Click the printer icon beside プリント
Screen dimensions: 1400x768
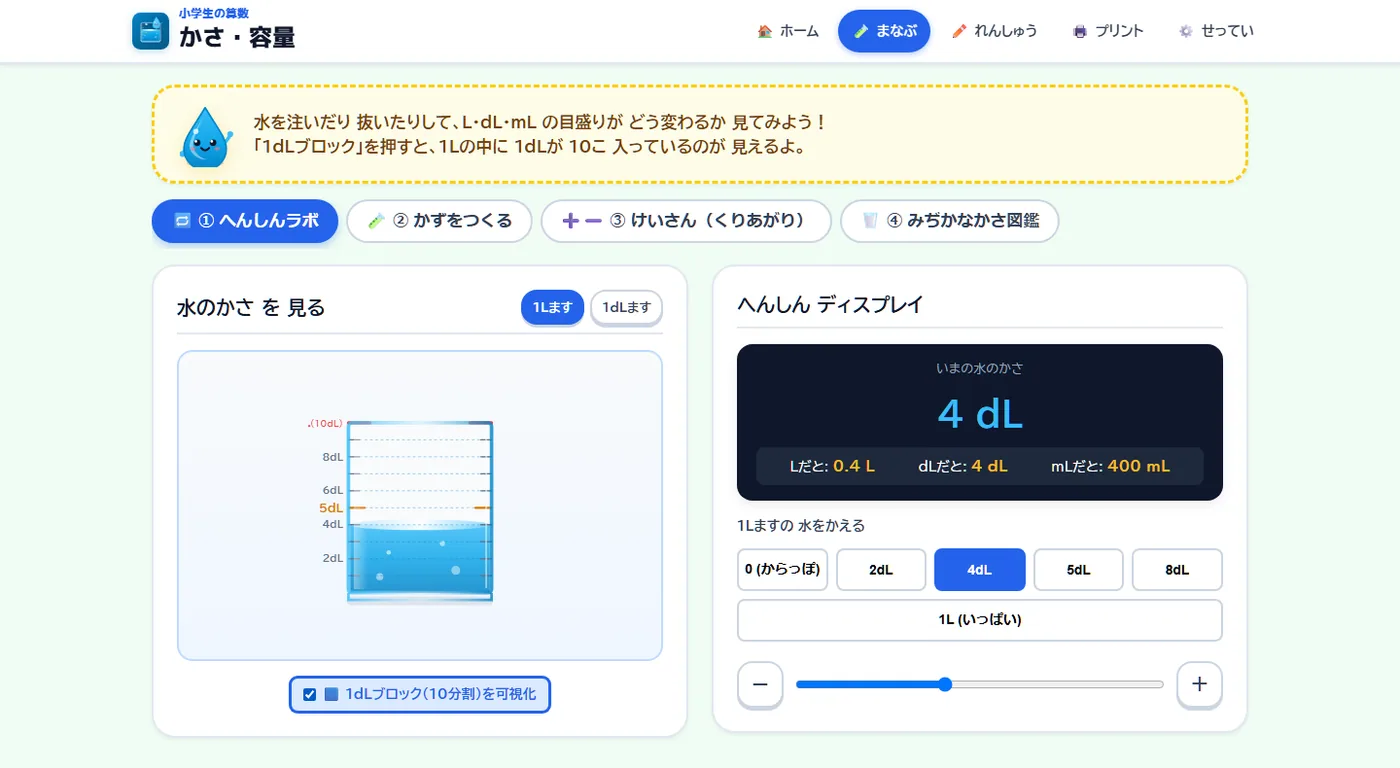pos(1080,31)
